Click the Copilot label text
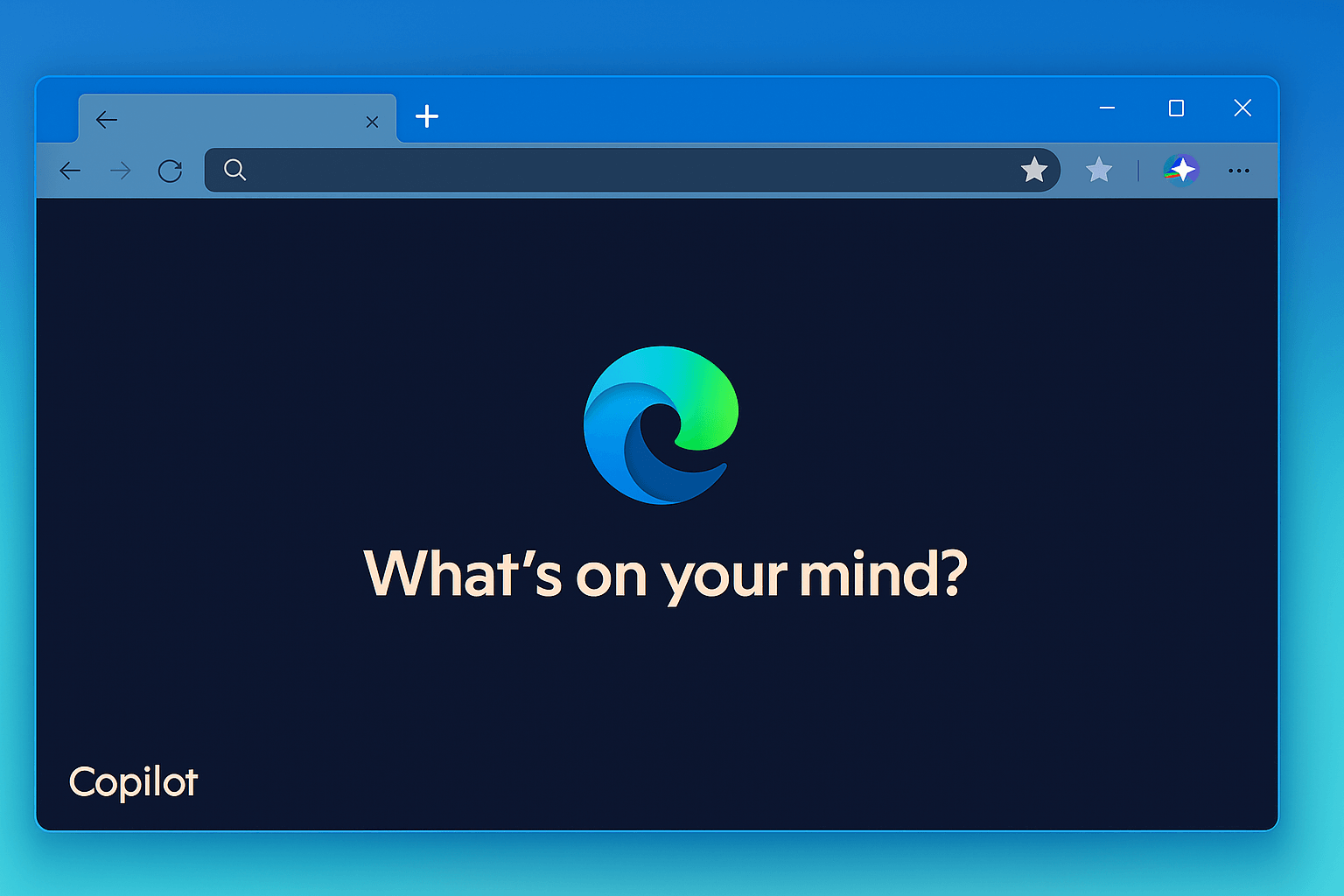The image size is (1344, 896). tap(133, 781)
